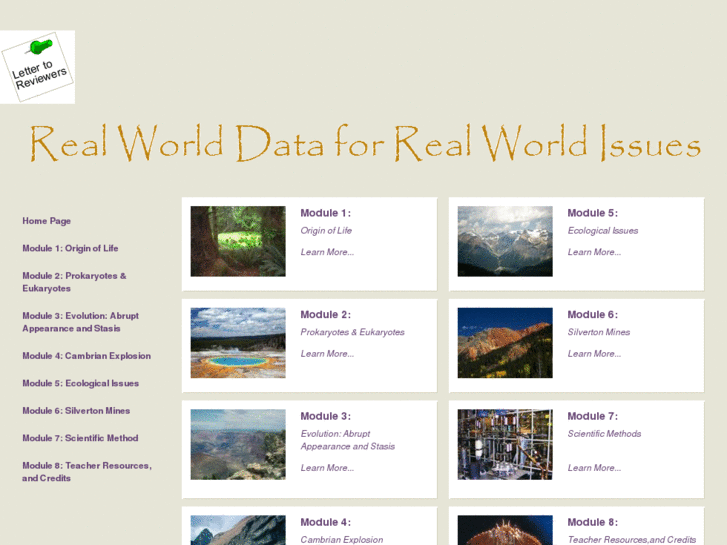Screen dimensions: 727x545
Task: Click the Module 1: card heading
Action: pos(325,213)
